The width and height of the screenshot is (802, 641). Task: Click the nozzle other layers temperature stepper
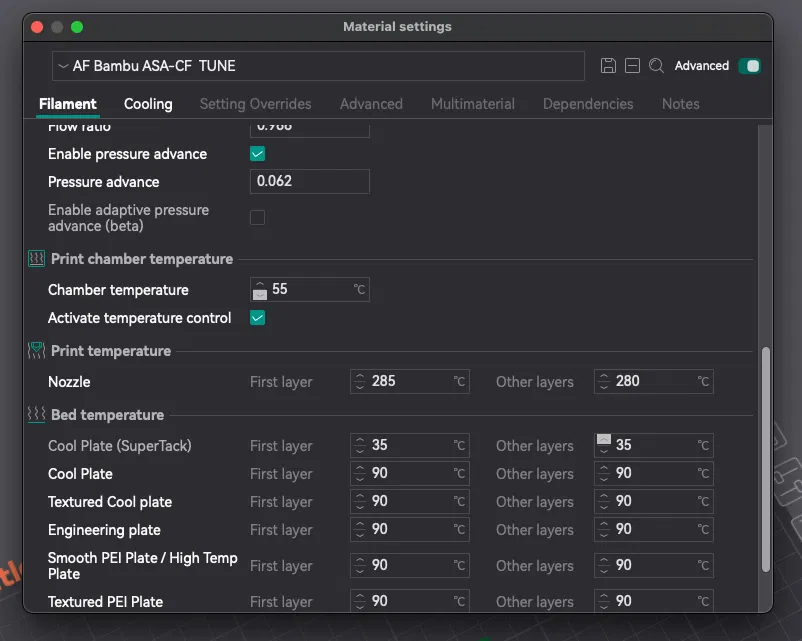point(604,382)
